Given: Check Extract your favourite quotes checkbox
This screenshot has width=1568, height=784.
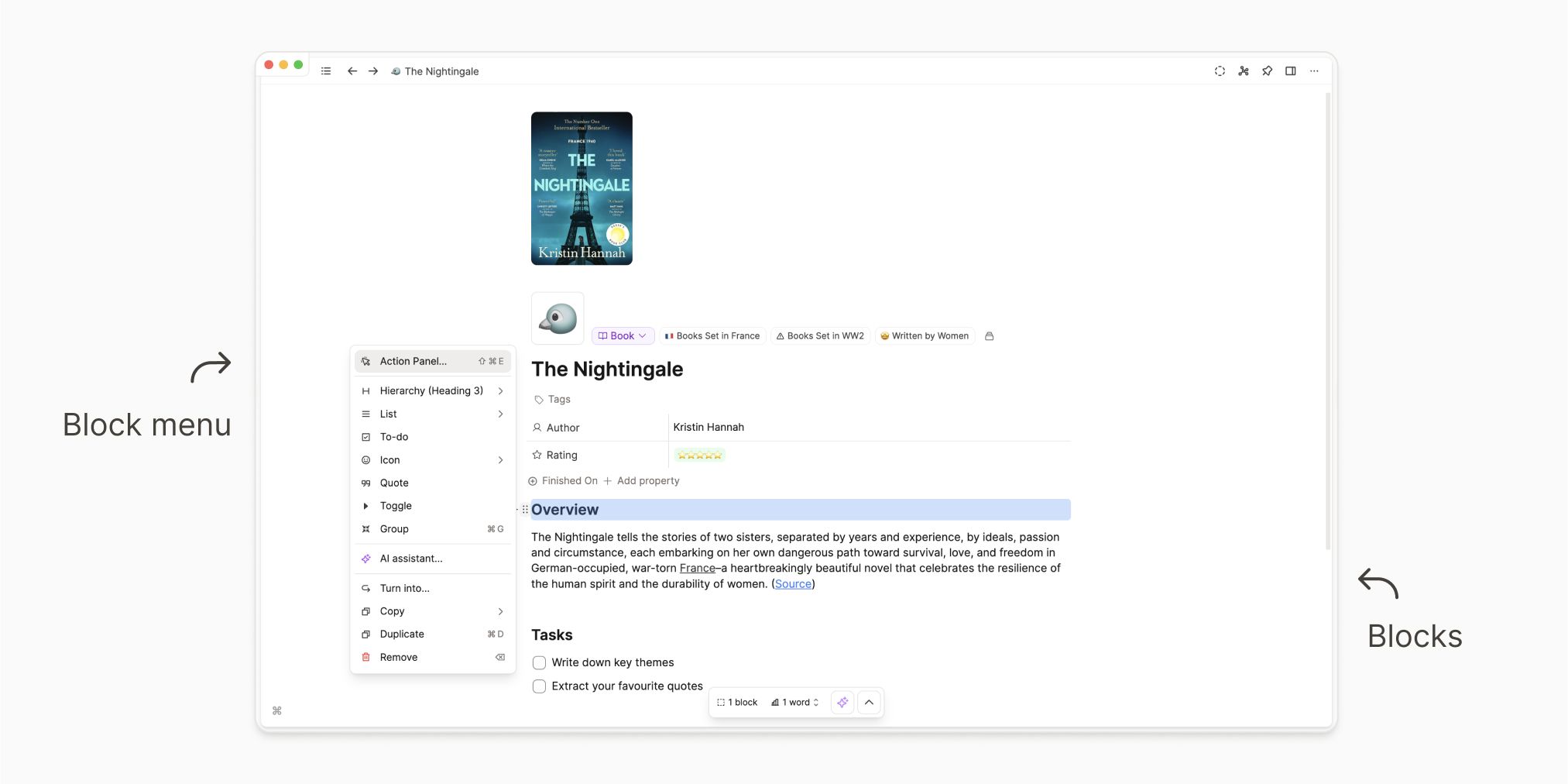Looking at the screenshot, I should pos(540,686).
